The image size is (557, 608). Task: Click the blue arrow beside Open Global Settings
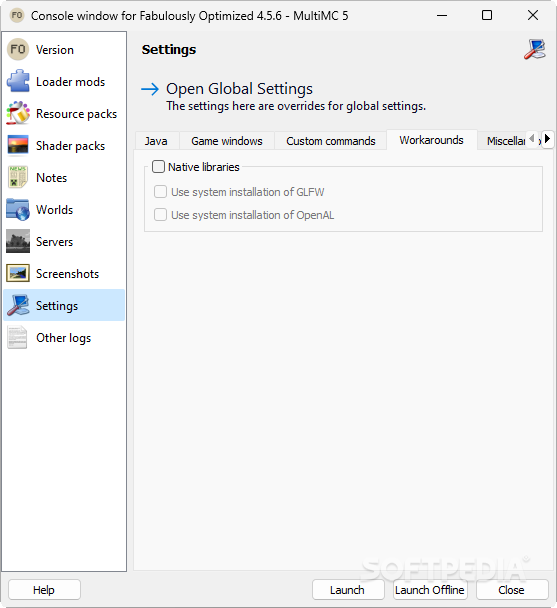[x=150, y=89]
